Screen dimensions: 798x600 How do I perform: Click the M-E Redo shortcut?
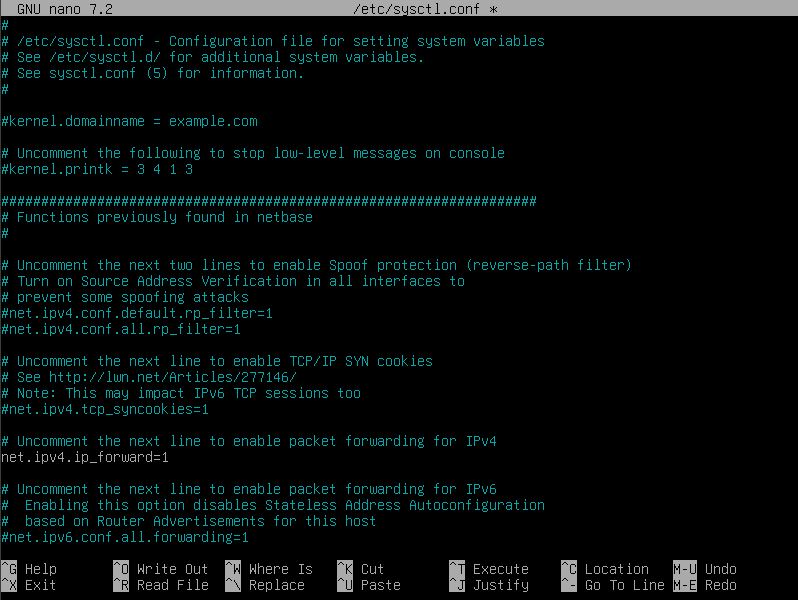(x=706, y=585)
